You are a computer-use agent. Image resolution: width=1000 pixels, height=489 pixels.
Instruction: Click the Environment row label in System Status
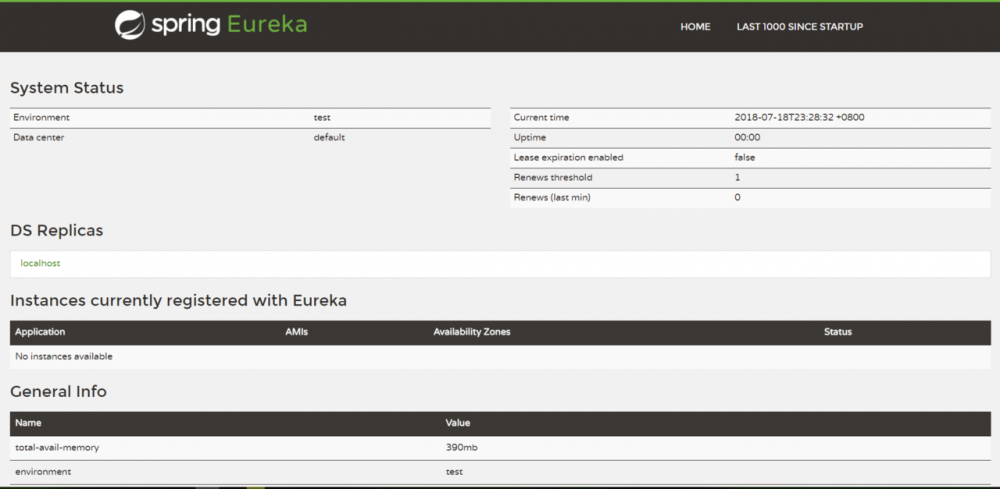click(x=41, y=118)
